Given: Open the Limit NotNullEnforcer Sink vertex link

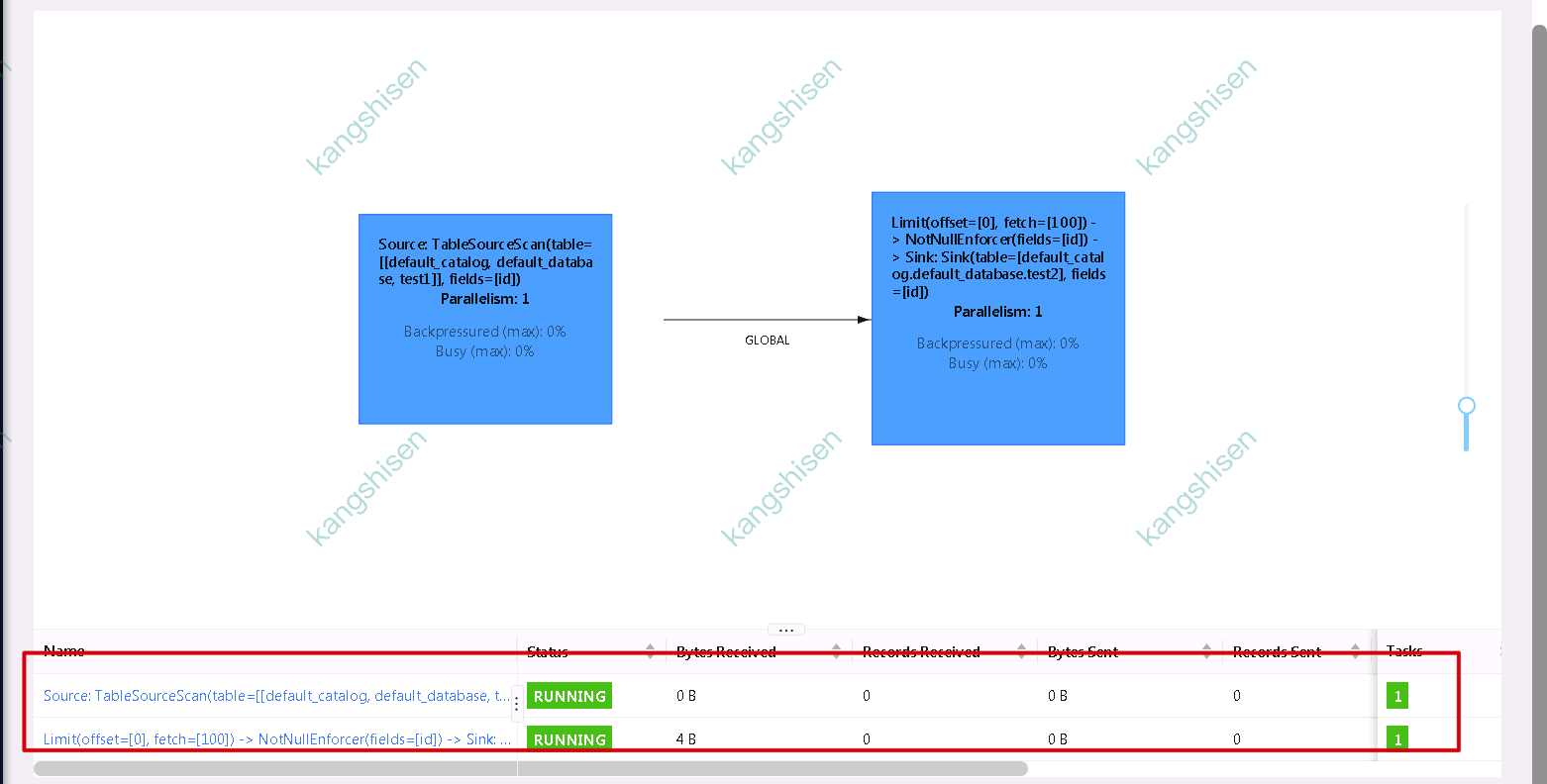Looking at the screenshot, I should [275, 738].
